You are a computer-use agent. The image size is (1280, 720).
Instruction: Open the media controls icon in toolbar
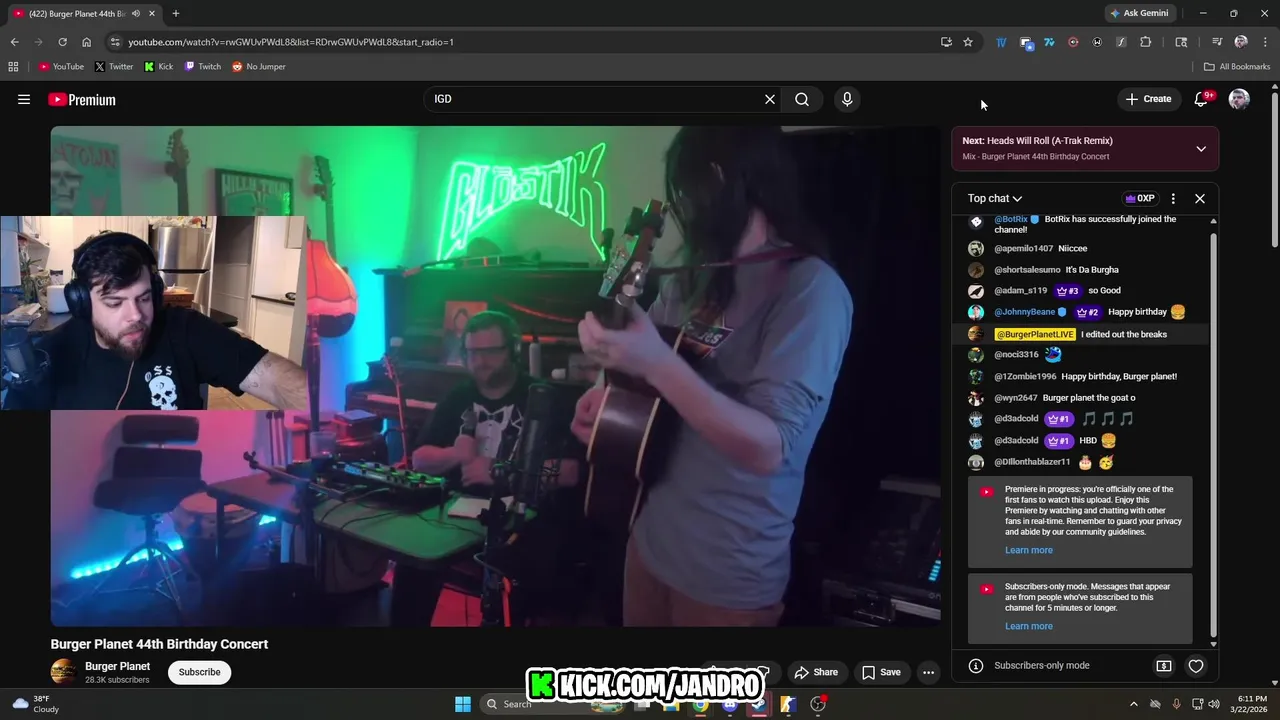pos(1217,42)
